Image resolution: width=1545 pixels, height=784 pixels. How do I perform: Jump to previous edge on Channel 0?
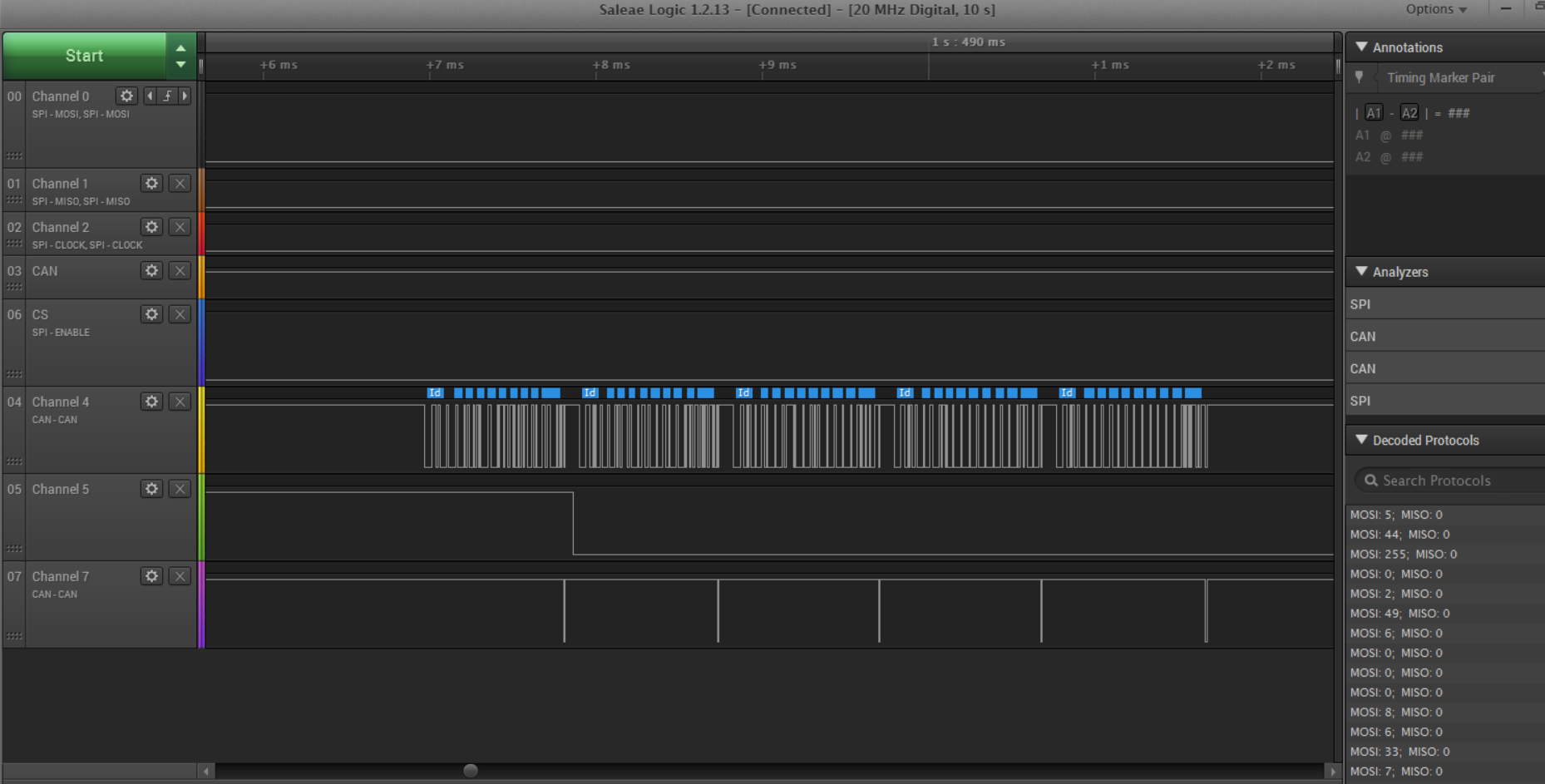pos(150,96)
